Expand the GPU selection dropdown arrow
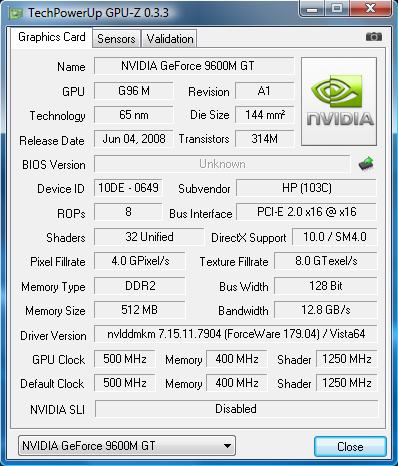Viewport: 398px width, 466px height. 227,446
